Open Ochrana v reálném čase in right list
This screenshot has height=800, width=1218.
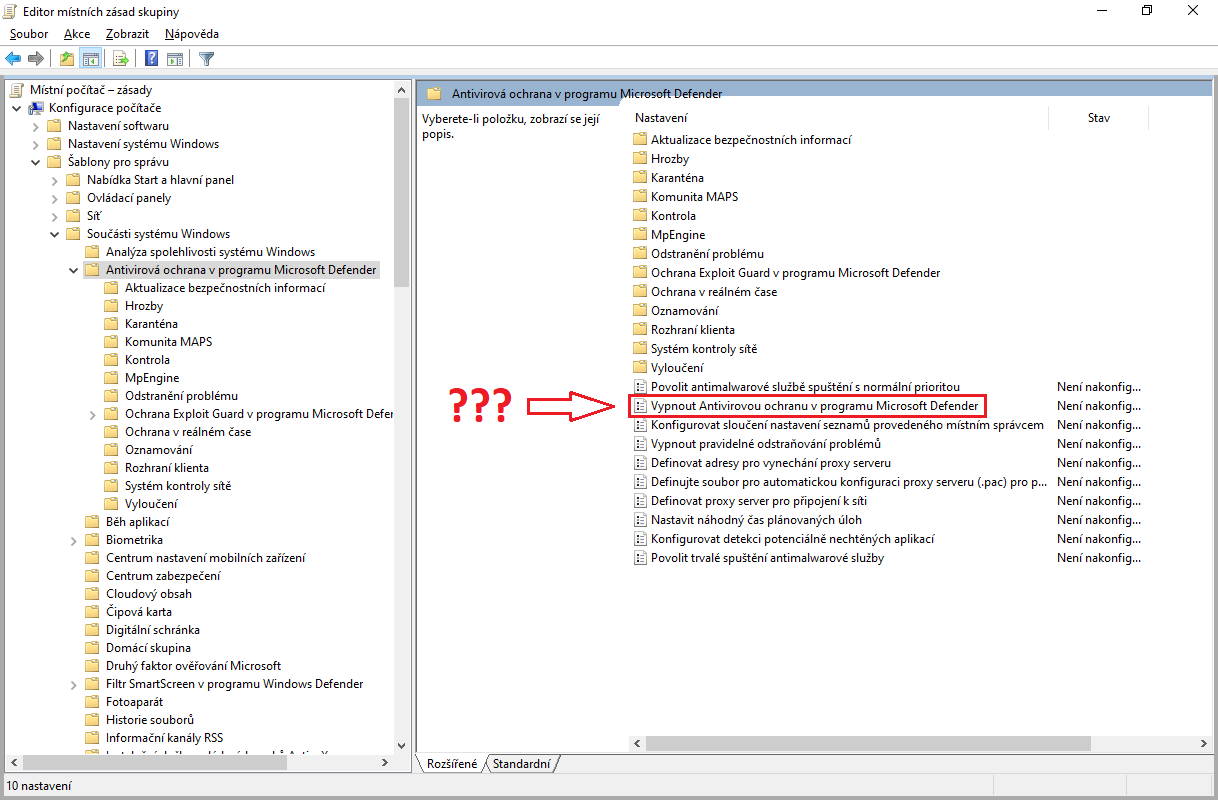coord(713,291)
